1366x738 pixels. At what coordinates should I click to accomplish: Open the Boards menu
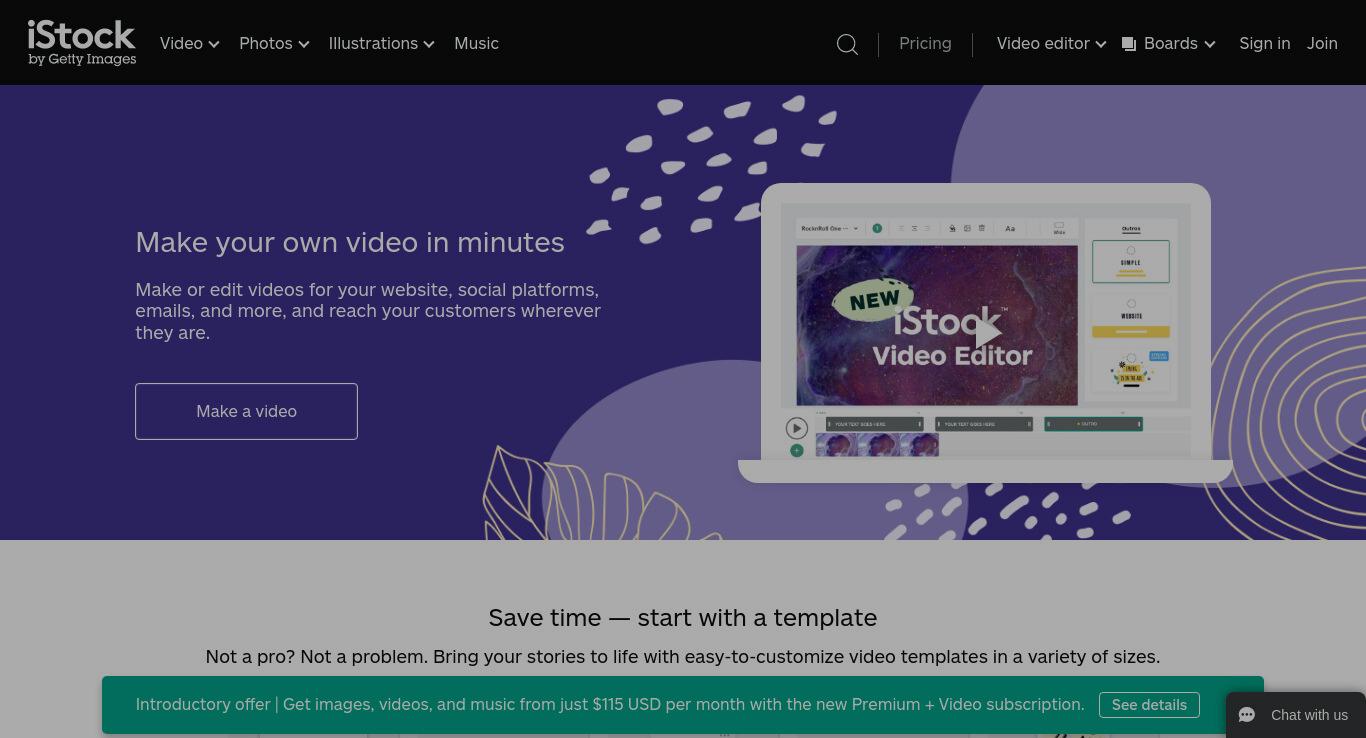[1170, 43]
